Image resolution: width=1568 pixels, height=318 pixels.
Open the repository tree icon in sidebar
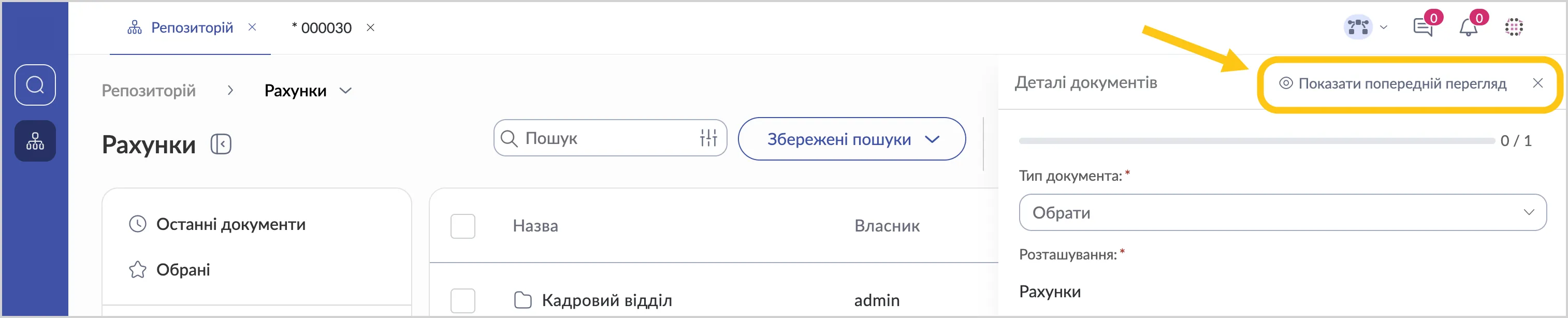(35, 141)
